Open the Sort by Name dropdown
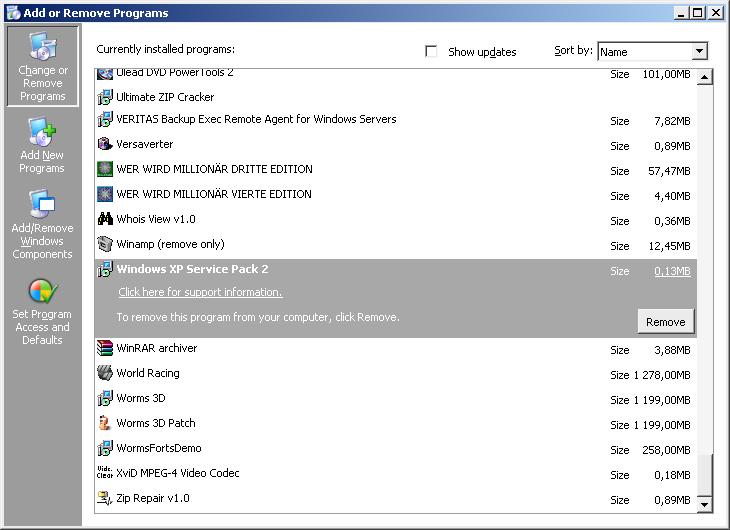Viewport: 730px width, 530px height. tap(699, 51)
